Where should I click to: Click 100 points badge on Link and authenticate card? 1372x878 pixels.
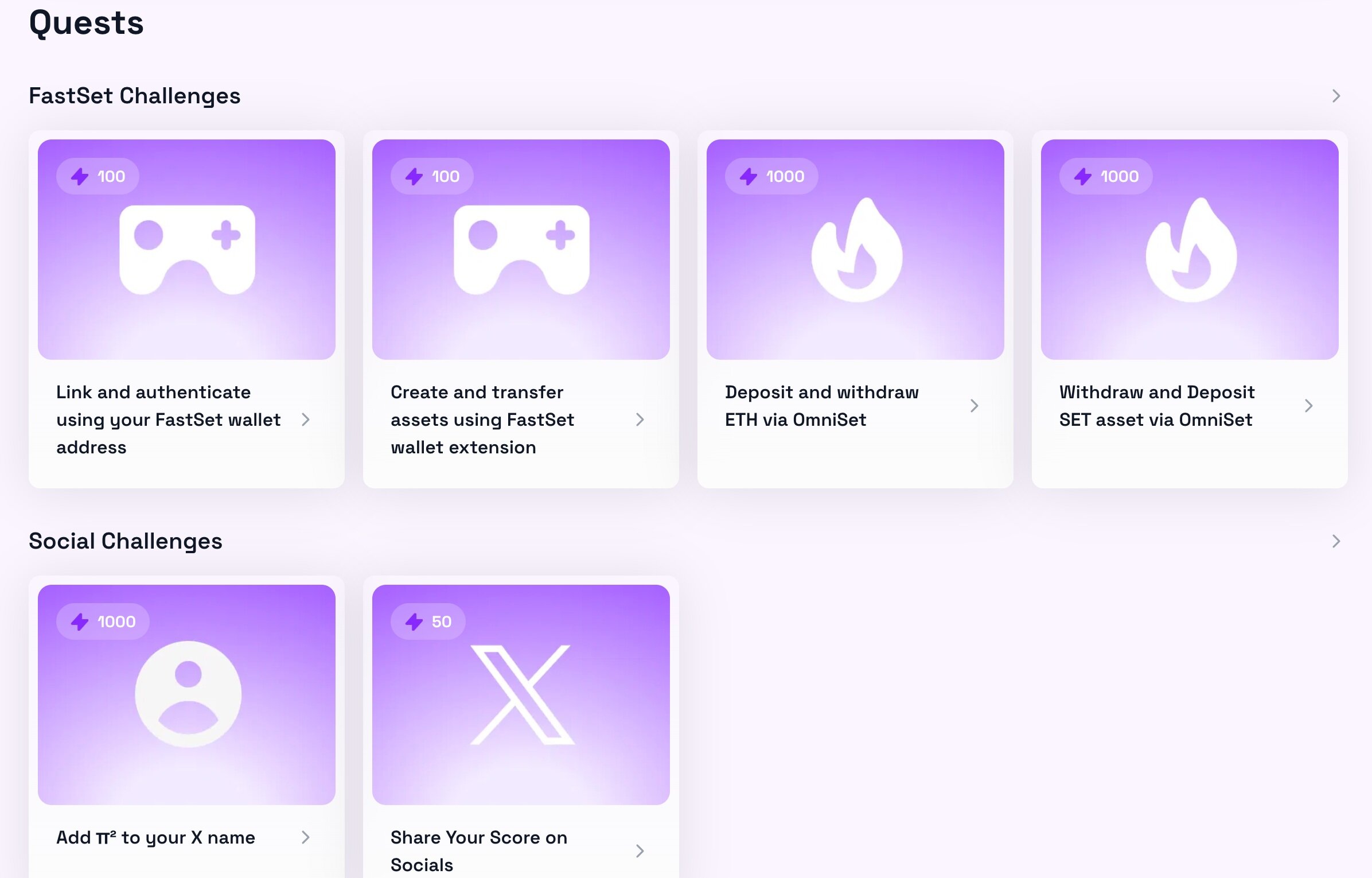coord(98,176)
